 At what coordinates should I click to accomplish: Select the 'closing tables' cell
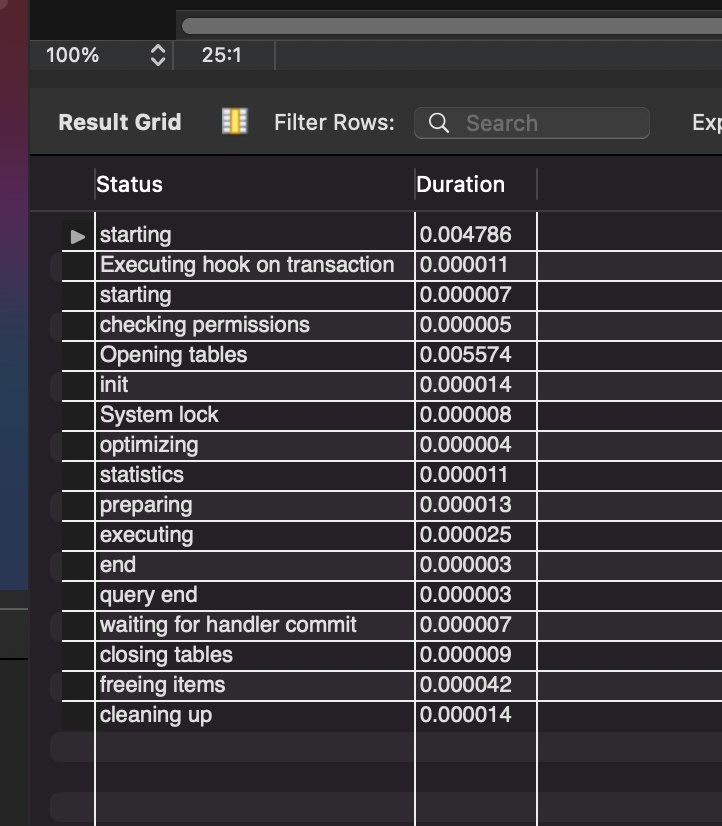[255, 655]
